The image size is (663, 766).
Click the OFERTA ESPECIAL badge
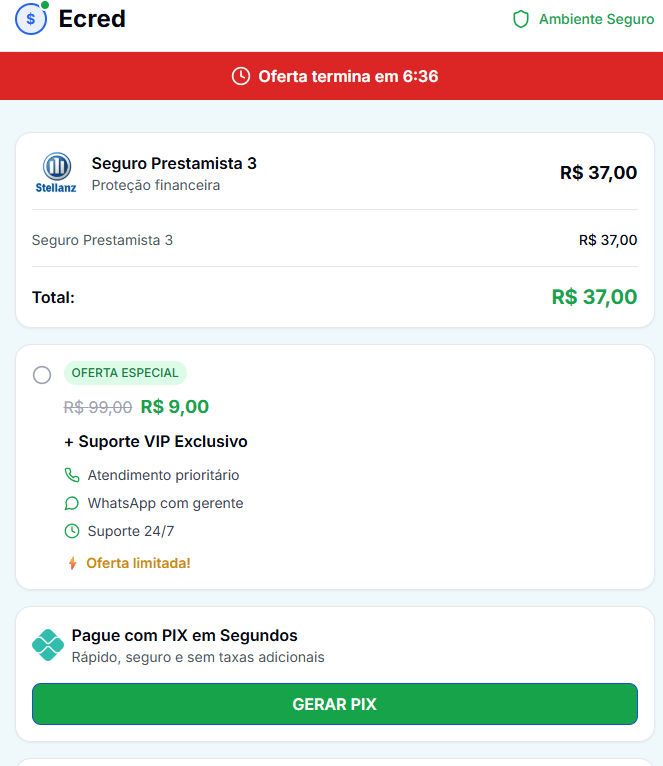click(x=125, y=373)
